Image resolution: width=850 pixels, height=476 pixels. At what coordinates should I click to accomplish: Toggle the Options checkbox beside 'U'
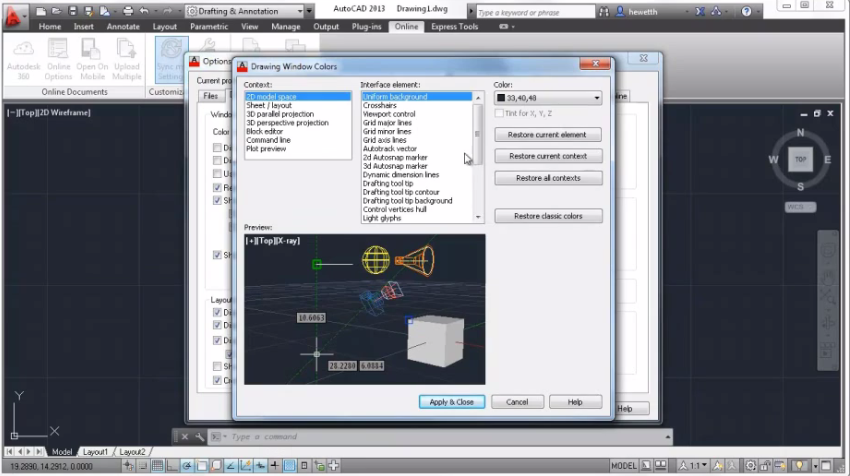(217, 173)
